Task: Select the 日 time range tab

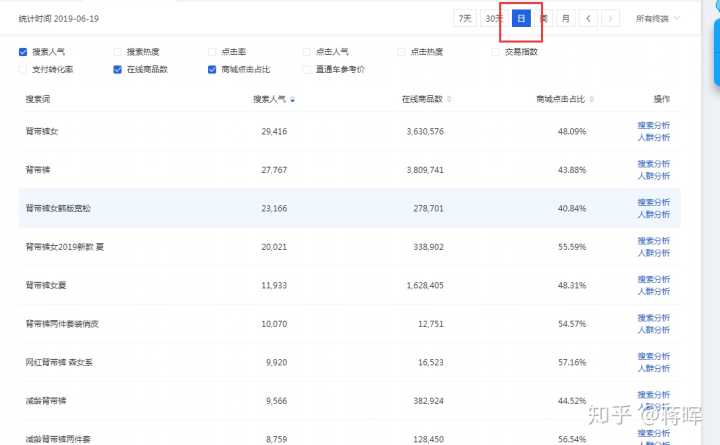Action: tap(521, 18)
